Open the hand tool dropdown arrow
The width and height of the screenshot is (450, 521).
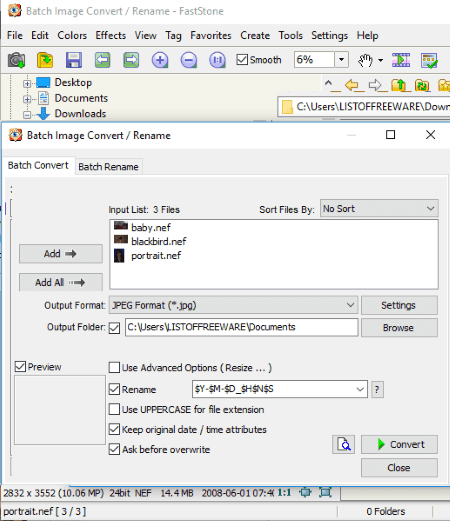pos(380,60)
